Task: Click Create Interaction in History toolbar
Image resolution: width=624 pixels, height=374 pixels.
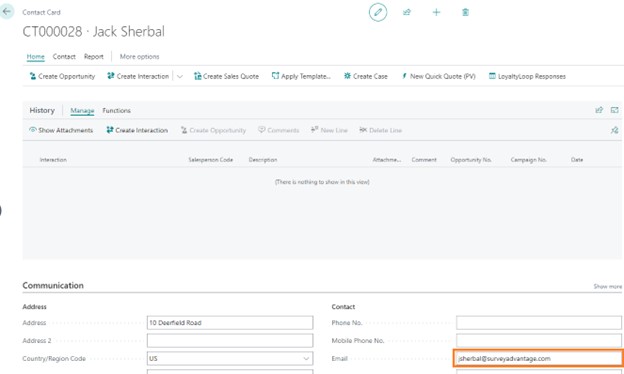Action: [137, 130]
